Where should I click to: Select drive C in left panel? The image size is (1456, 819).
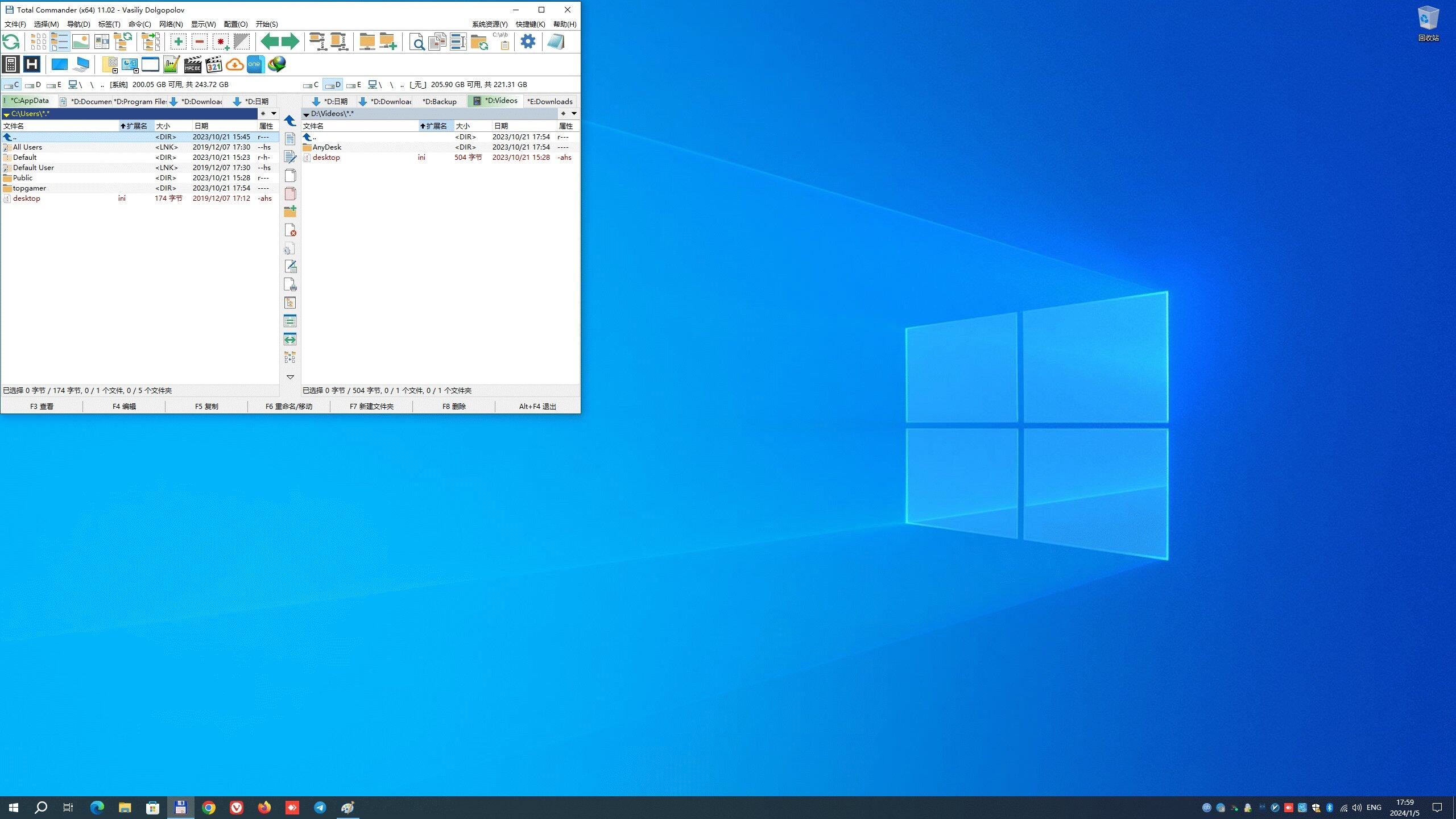11,85
